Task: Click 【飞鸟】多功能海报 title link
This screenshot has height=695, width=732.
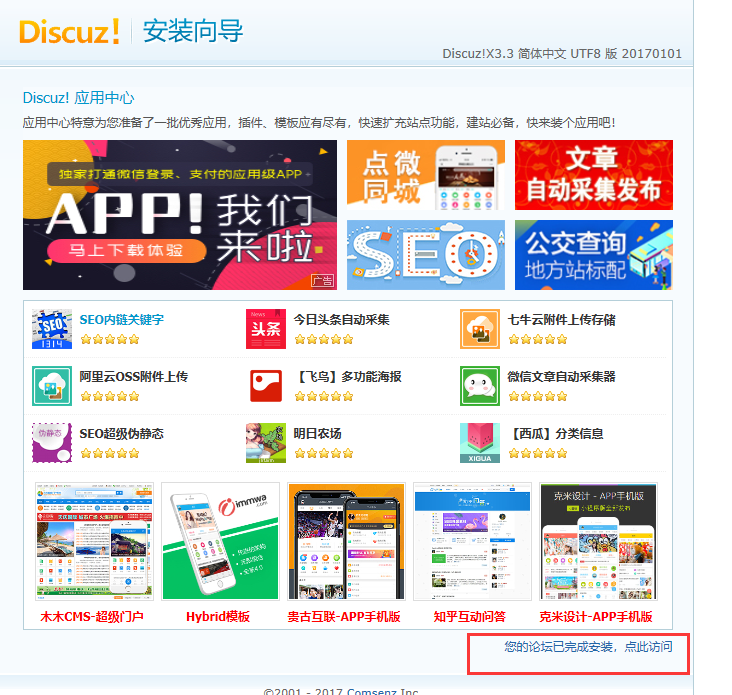Action: (347, 377)
